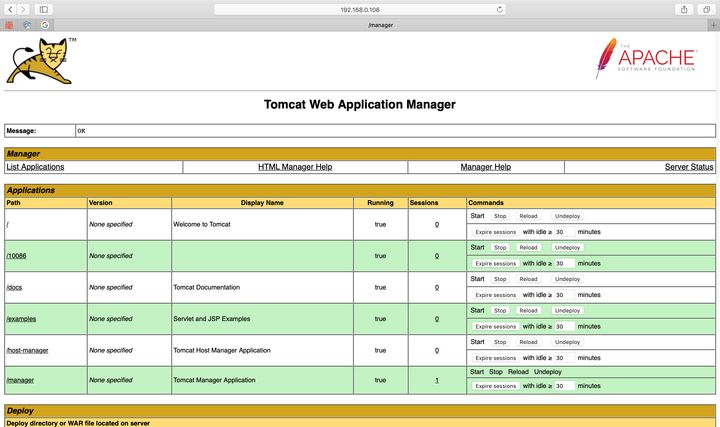
Task: Add new tab with plus icon
Action: [714, 25]
